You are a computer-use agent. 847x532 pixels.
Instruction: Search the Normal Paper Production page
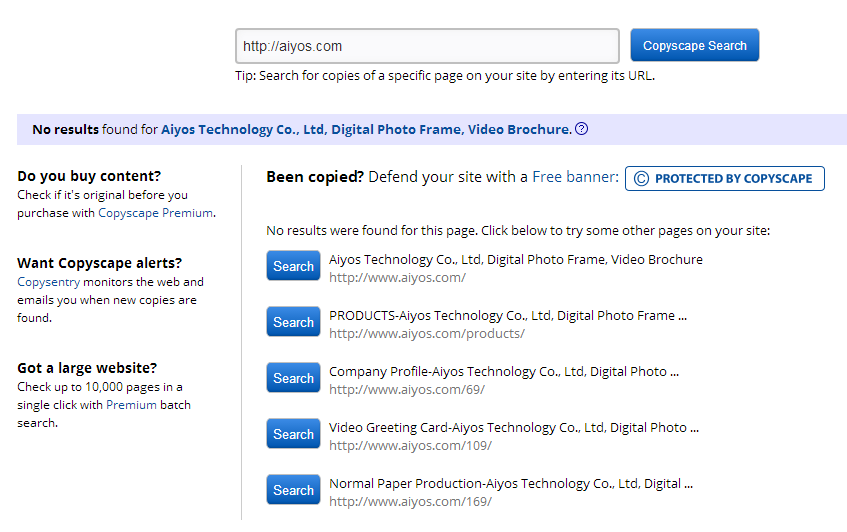click(x=293, y=490)
